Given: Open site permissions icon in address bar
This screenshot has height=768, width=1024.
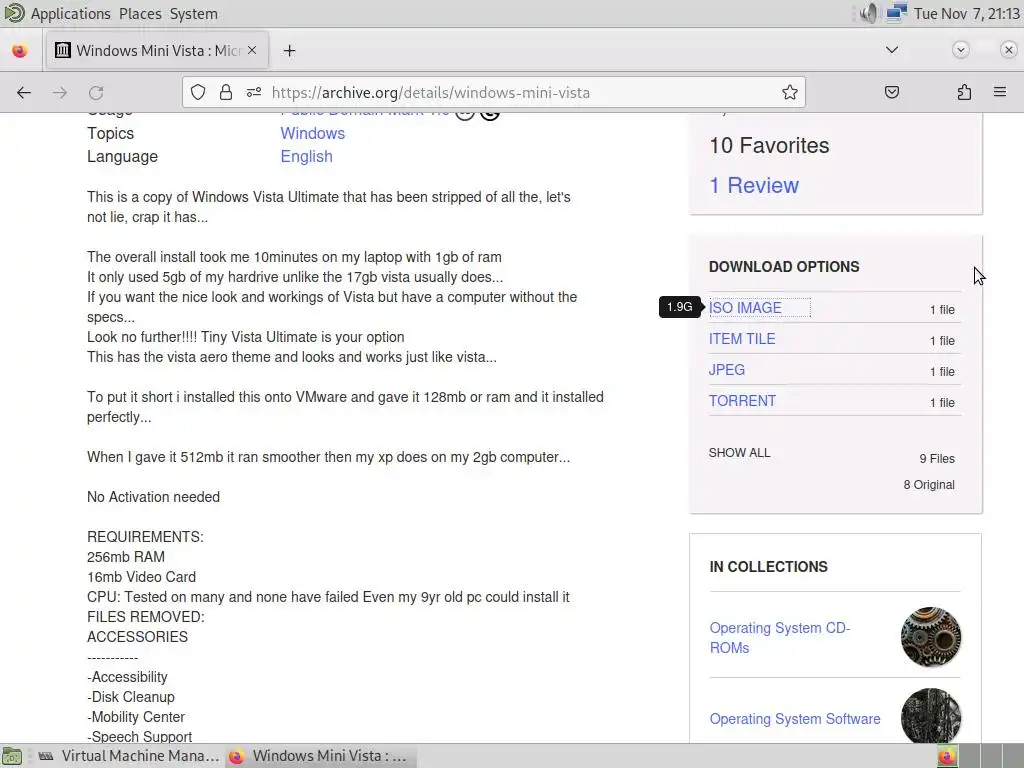Looking at the screenshot, I should pyautogui.click(x=253, y=93).
